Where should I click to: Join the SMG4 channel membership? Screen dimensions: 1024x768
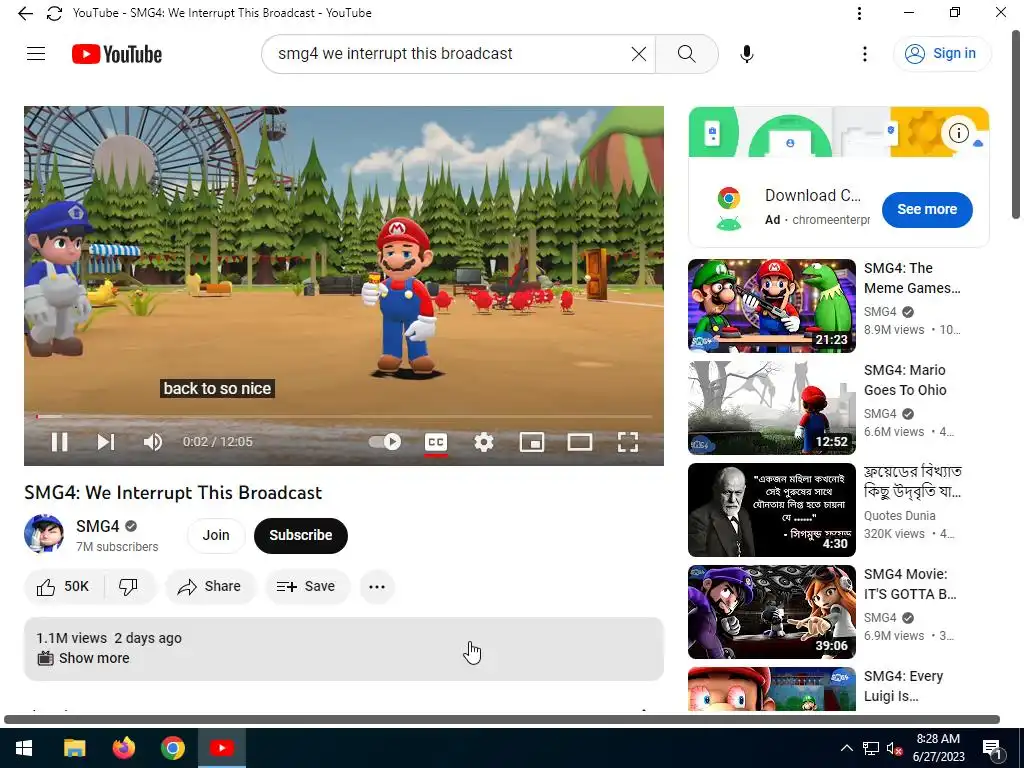pos(216,536)
